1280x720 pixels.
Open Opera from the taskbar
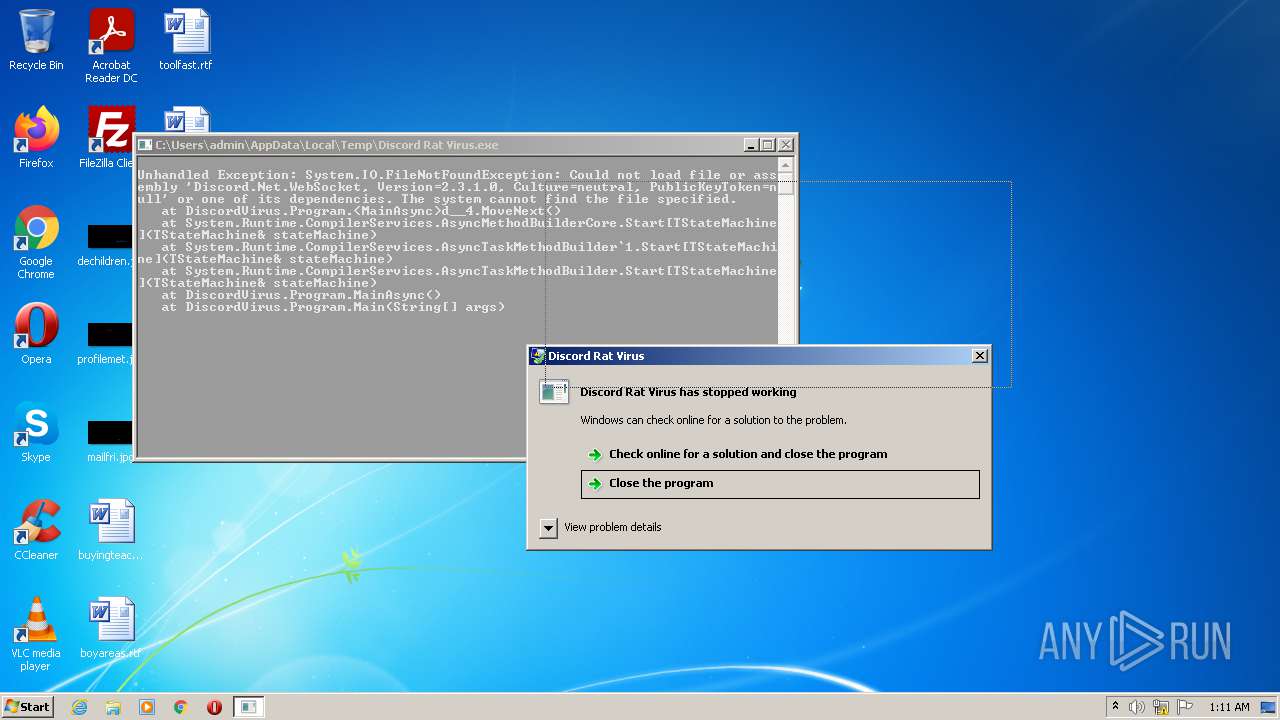[x=214, y=707]
